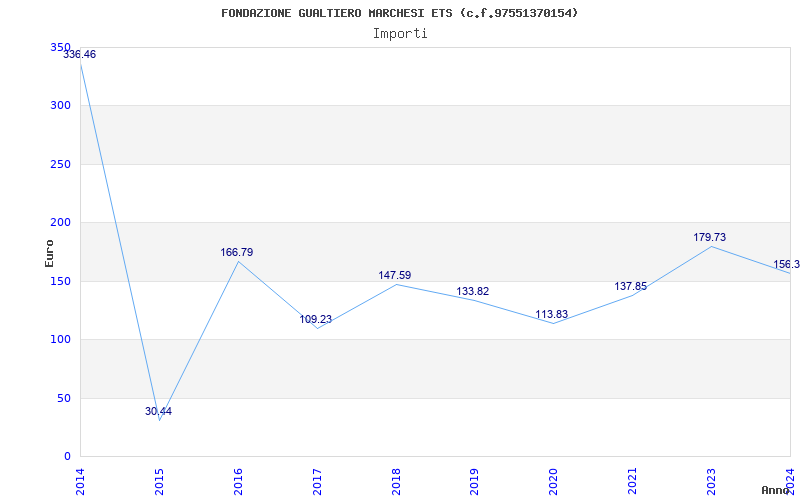
Task: Click the 100 y-axis tick label
Action: click(60, 339)
